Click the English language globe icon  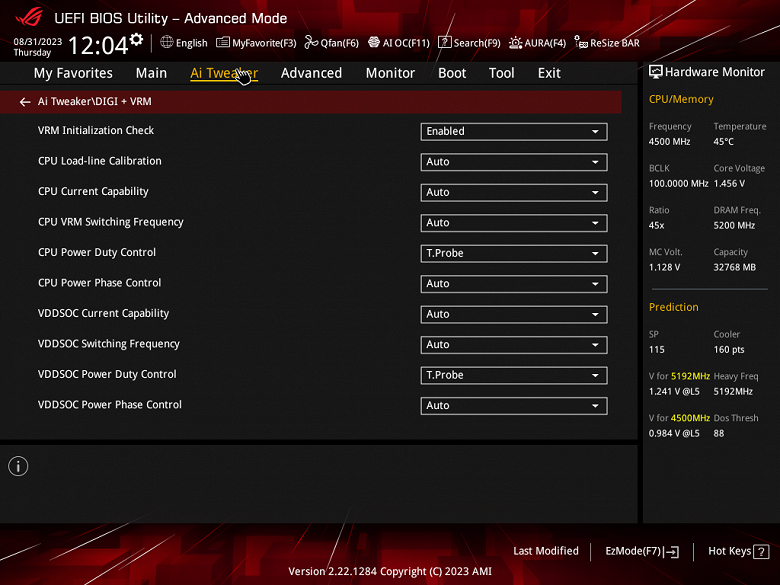tap(167, 42)
